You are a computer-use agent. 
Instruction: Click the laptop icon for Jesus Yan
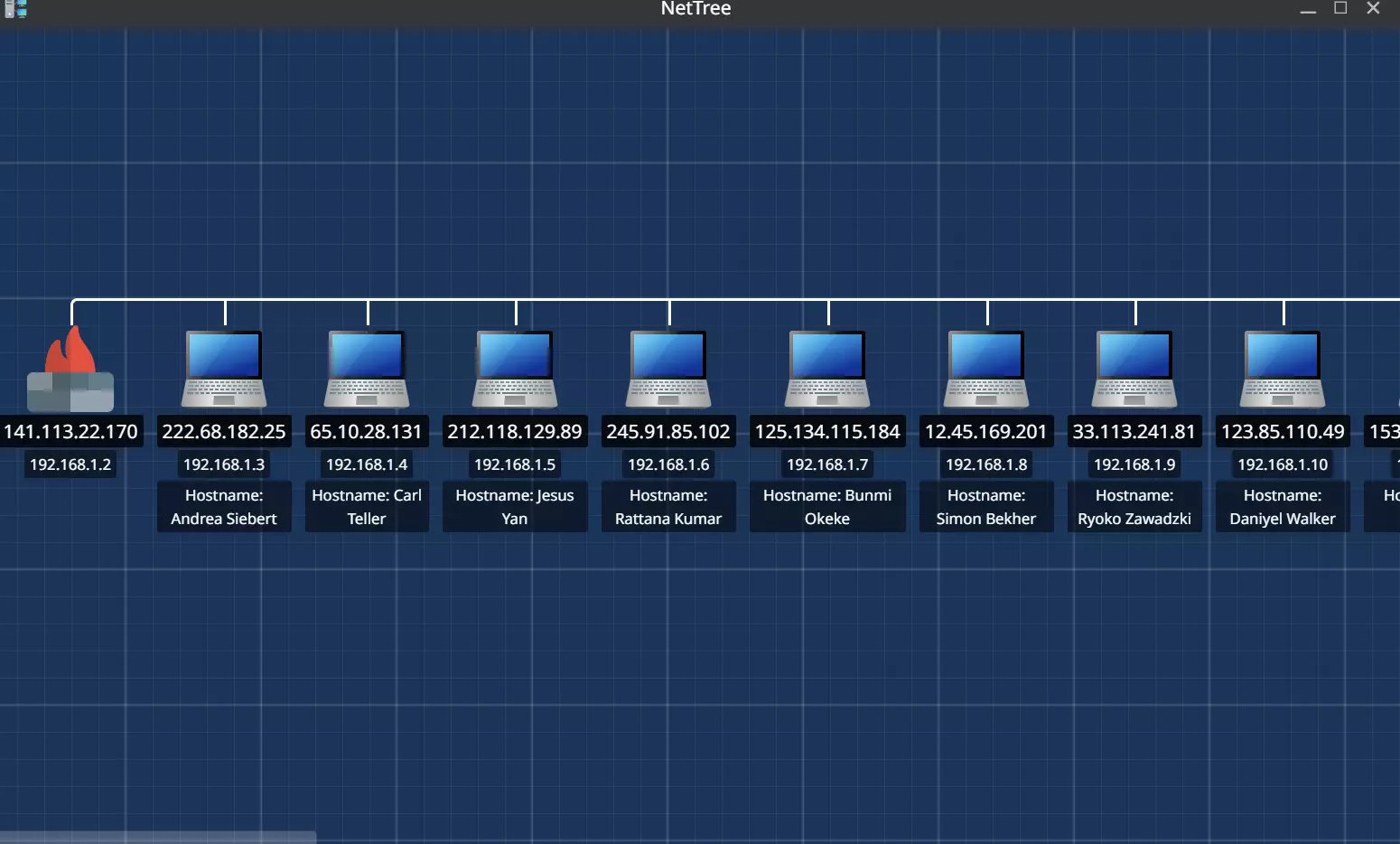click(x=515, y=370)
